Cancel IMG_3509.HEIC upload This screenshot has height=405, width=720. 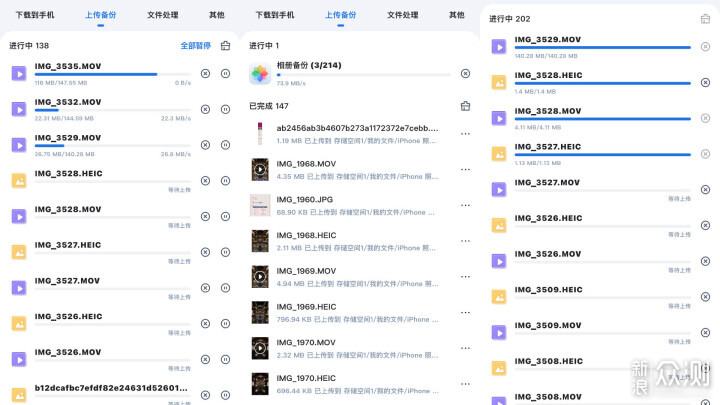point(705,297)
